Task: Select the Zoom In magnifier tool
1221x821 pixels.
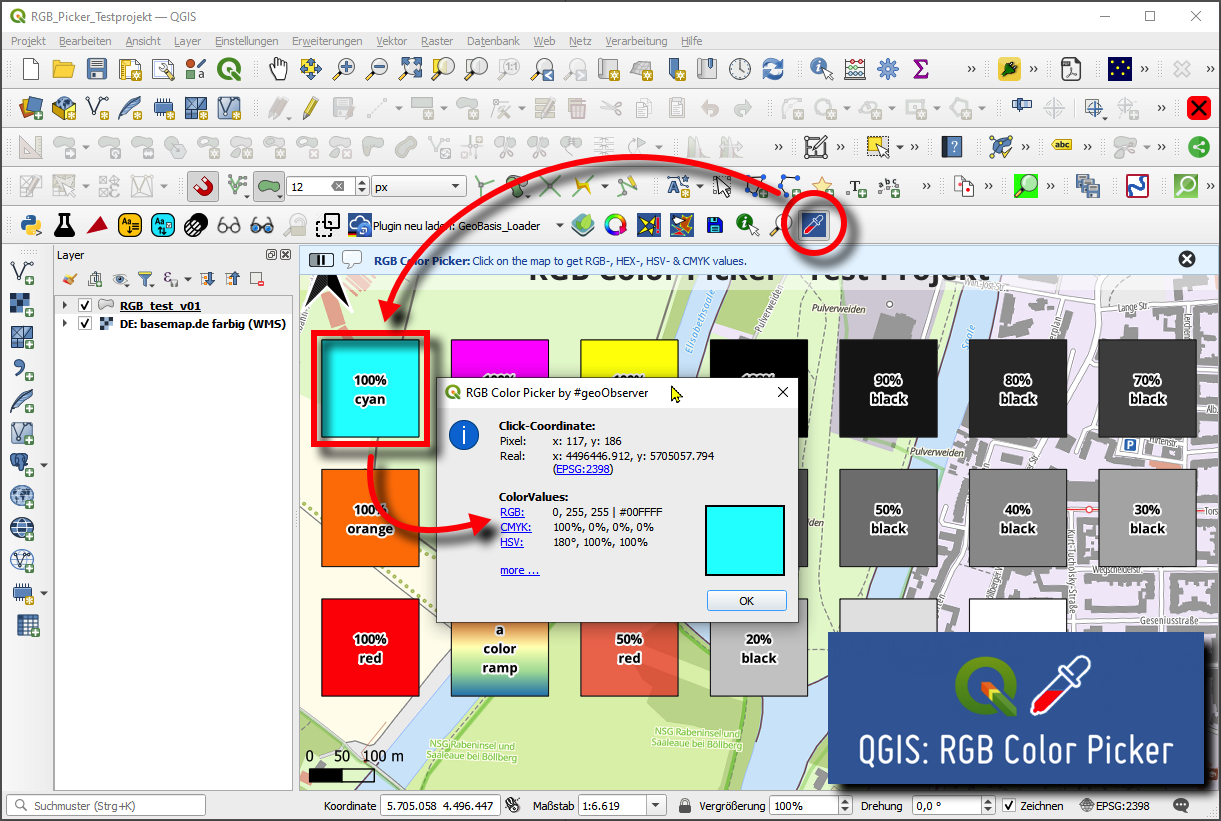Action: 345,69
